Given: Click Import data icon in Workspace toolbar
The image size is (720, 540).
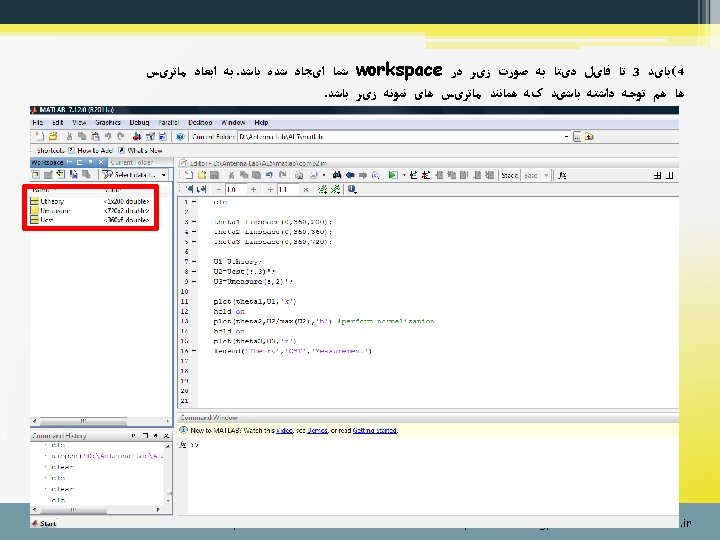Looking at the screenshot, I should [x=60, y=174].
